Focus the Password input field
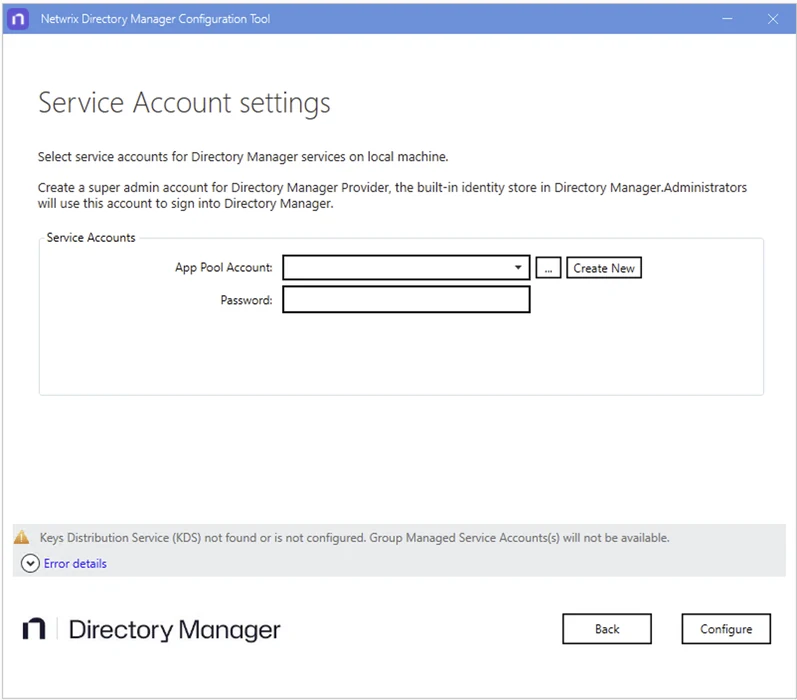Viewport: 797px width, 700px height. click(x=406, y=299)
